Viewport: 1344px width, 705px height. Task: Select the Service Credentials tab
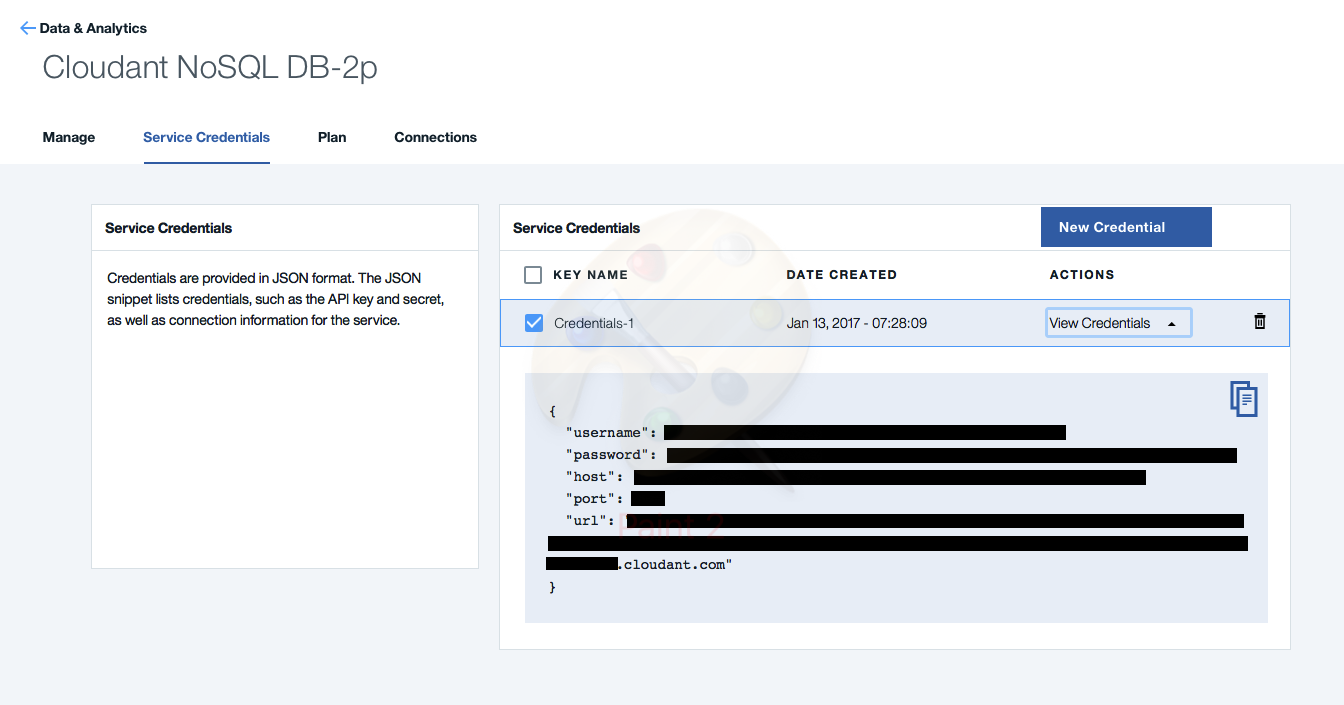pos(206,137)
